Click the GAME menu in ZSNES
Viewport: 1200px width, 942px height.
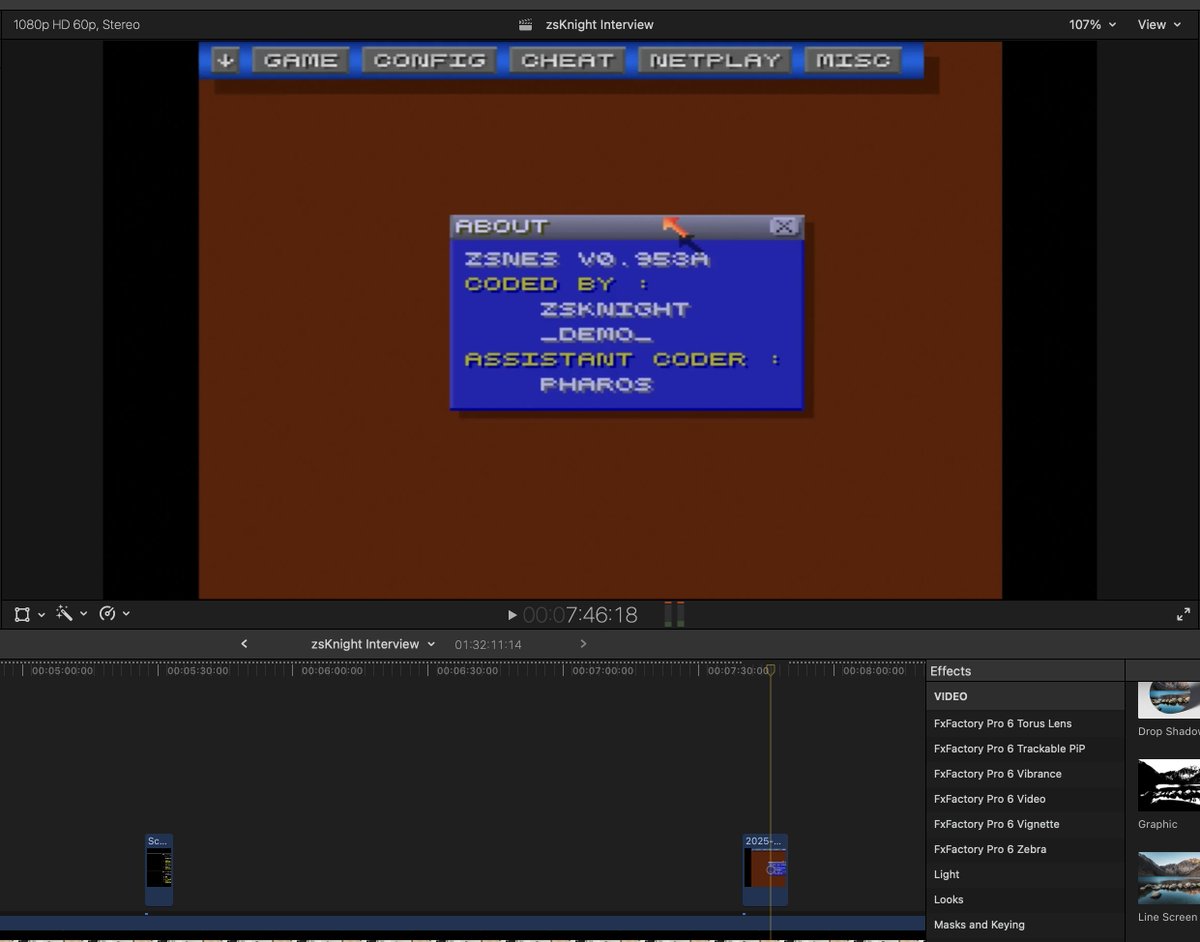[x=301, y=60]
